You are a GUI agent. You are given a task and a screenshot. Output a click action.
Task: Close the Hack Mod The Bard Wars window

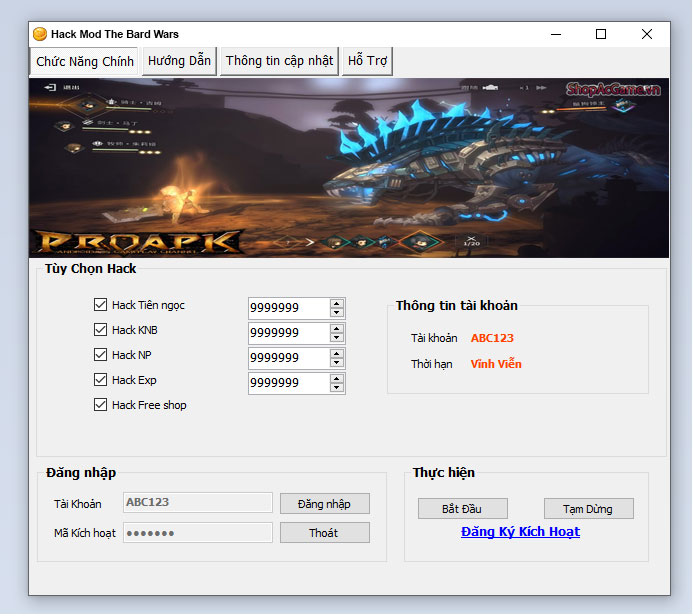click(x=647, y=34)
